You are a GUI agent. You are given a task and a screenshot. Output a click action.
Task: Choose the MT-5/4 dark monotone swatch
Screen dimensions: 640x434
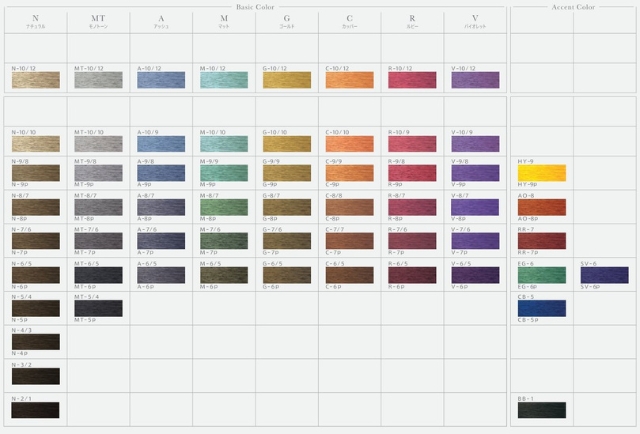(x=98, y=309)
